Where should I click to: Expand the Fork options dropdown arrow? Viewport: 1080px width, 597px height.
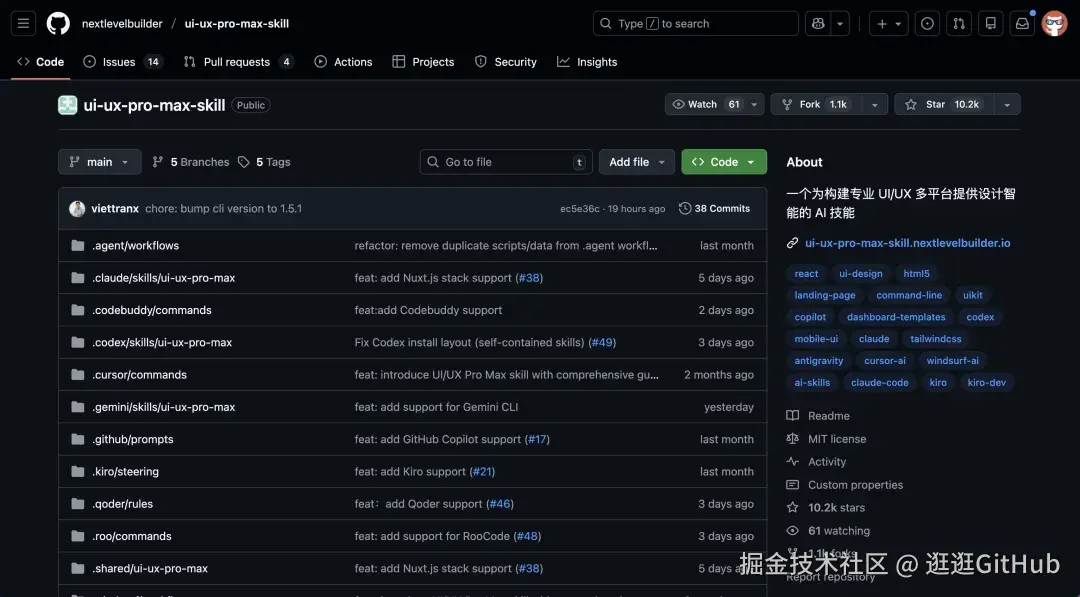coord(875,105)
